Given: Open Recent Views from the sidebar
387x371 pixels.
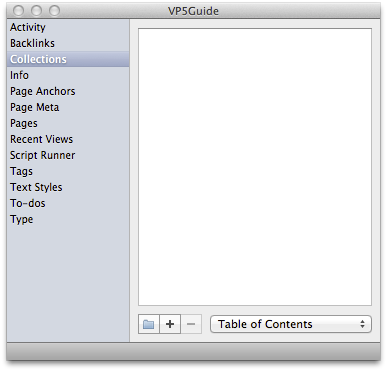Looking at the screenshot, I should [68, 139].
